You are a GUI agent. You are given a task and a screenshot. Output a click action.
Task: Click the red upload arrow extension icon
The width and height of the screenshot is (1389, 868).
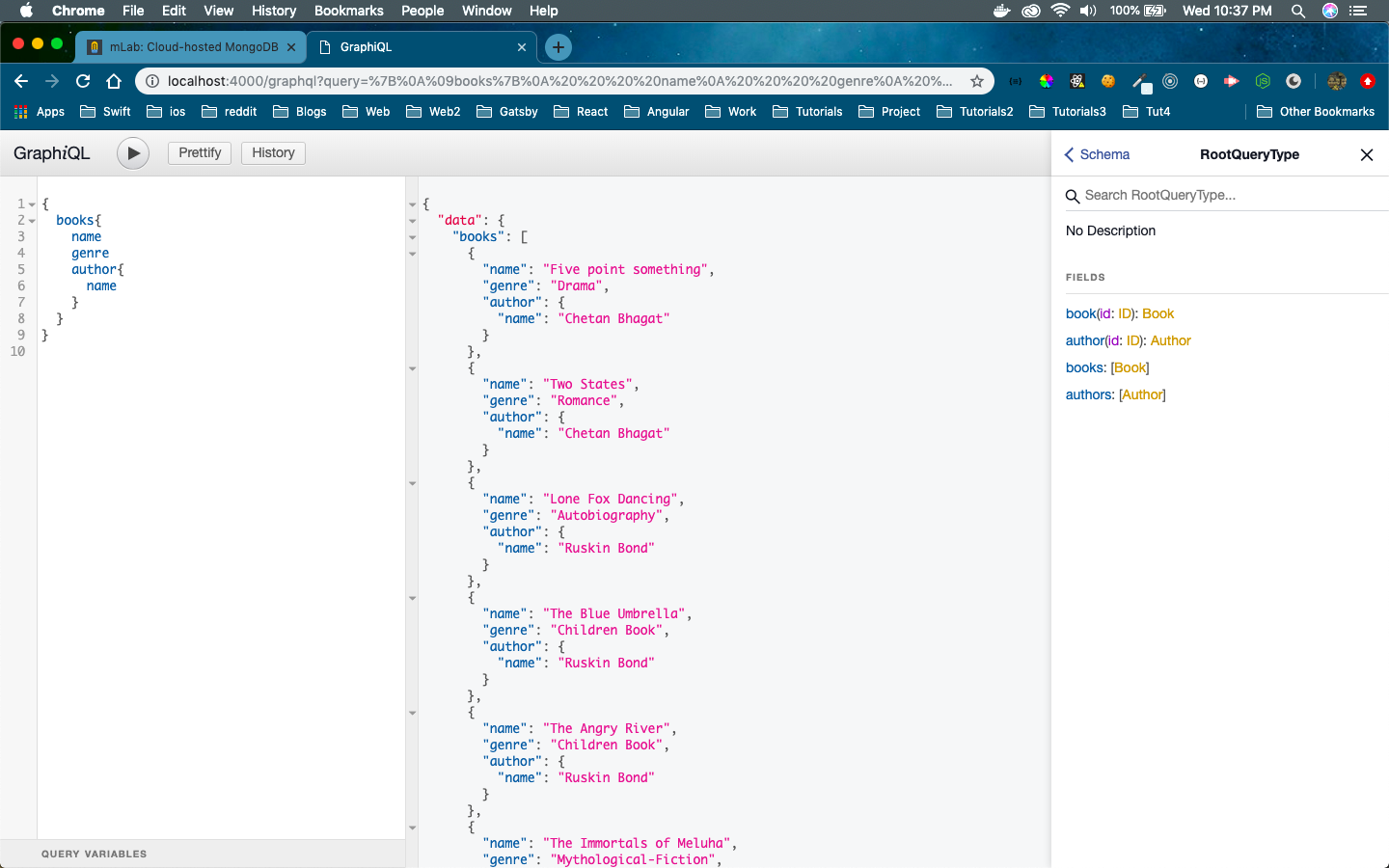(x=1368, y=81)
